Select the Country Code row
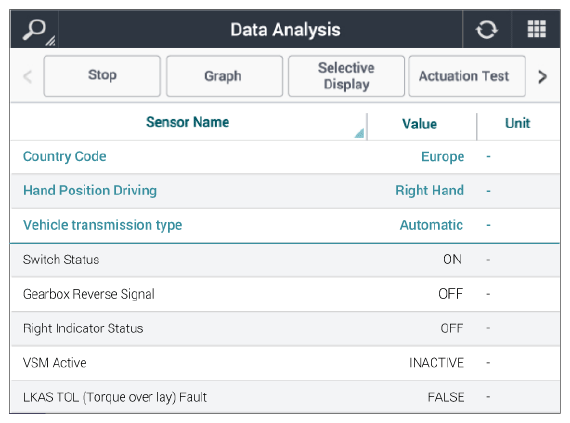 (x=285, y=157)
